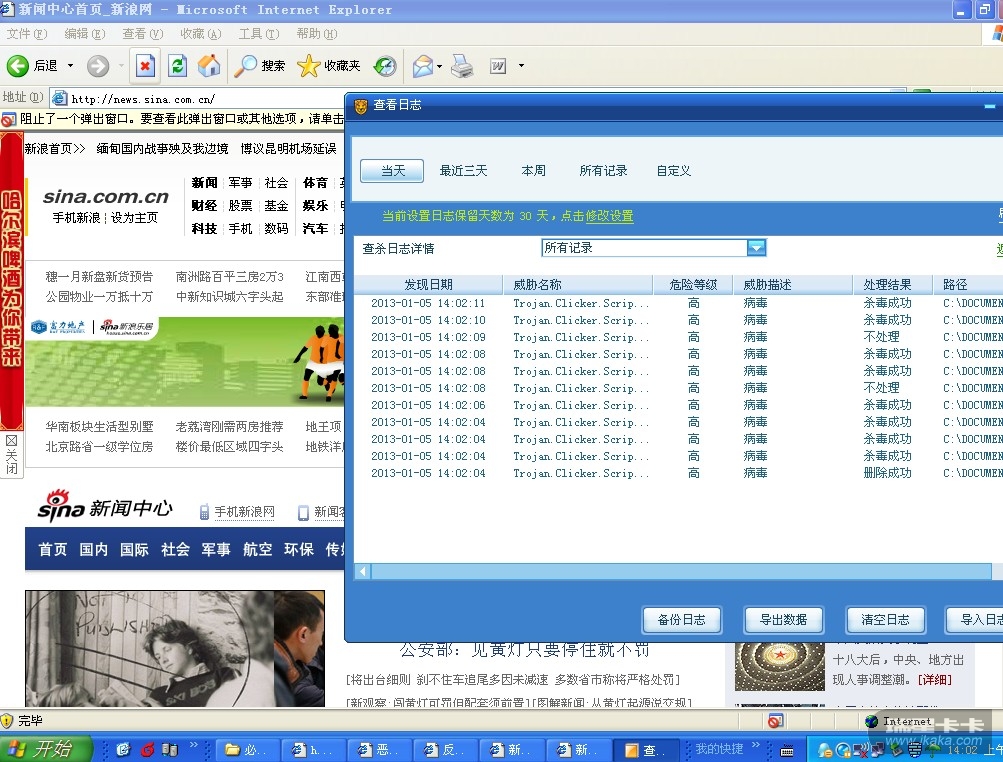Open the History clock icon
This screenshot has width=1003, height=762.
385,65
